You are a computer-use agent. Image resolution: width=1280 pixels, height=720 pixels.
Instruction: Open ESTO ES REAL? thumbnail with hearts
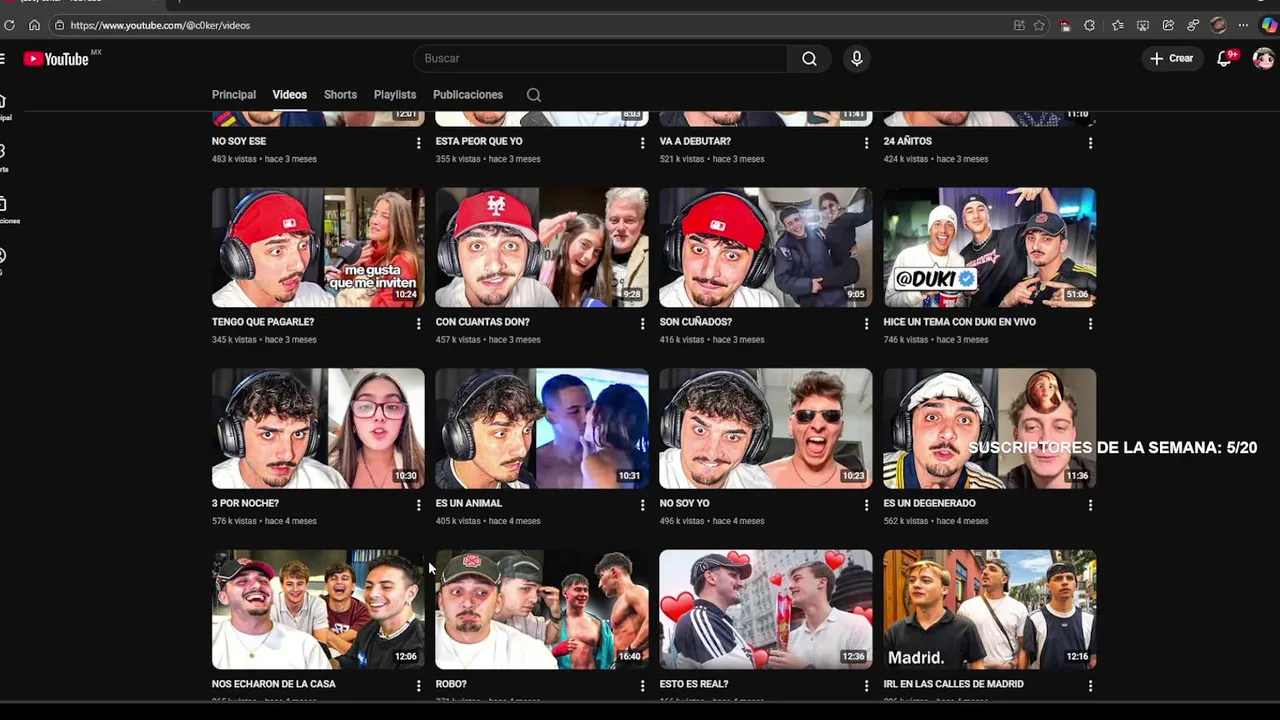pos(766,609)
